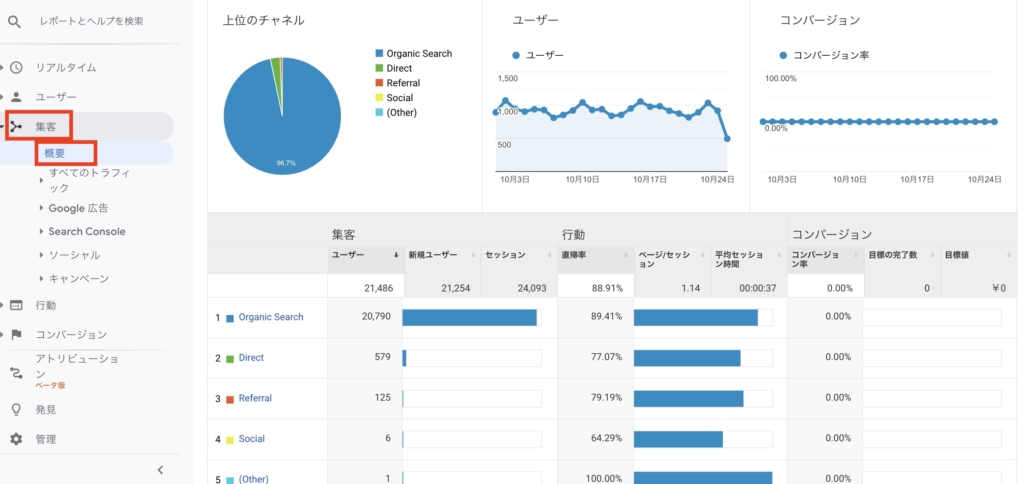Open the 発見 sidebar item
1024x484 pixels.
pyautogui.click(x=46, y=410)
